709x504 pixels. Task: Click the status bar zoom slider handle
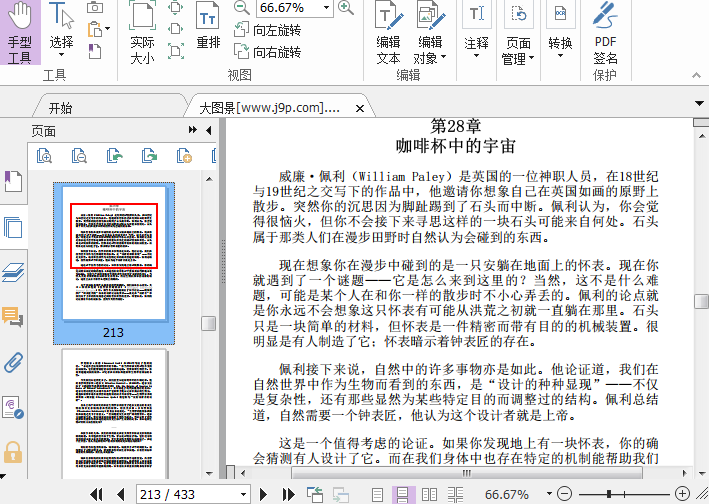(610, 494)
